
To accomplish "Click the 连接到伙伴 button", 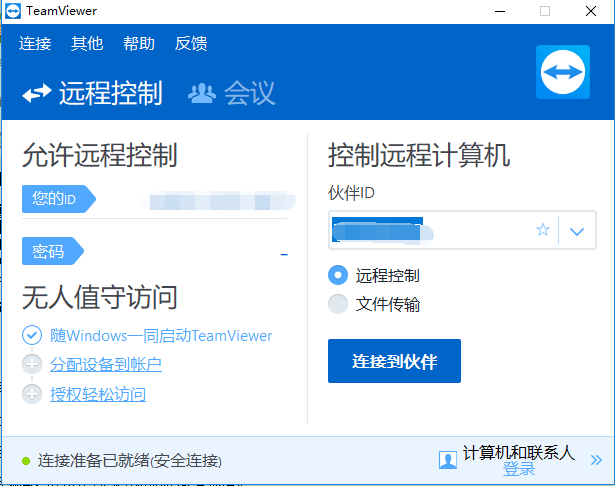I will pos(394,360).
